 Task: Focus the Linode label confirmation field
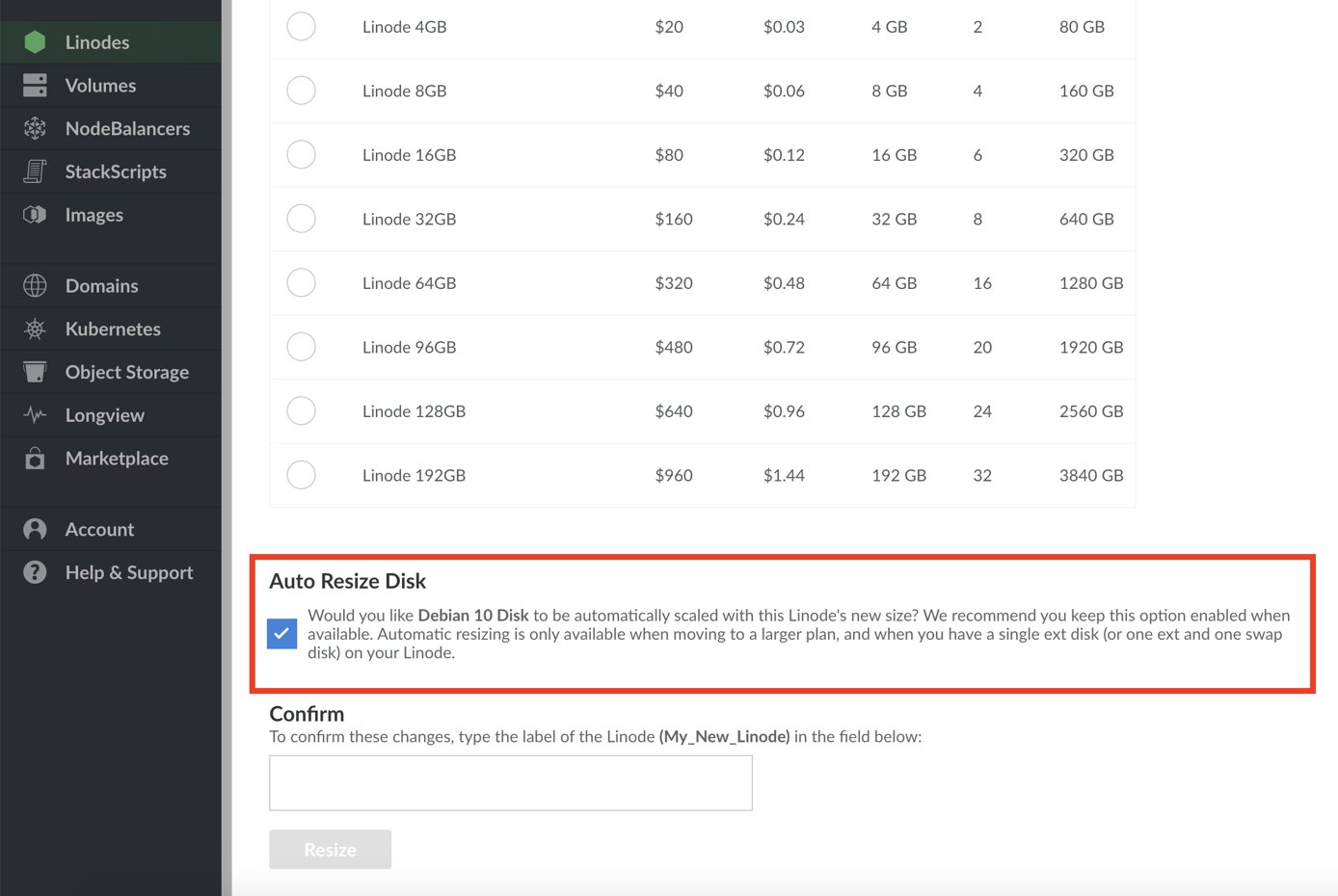pyautogui.click(x=510, y=783)
